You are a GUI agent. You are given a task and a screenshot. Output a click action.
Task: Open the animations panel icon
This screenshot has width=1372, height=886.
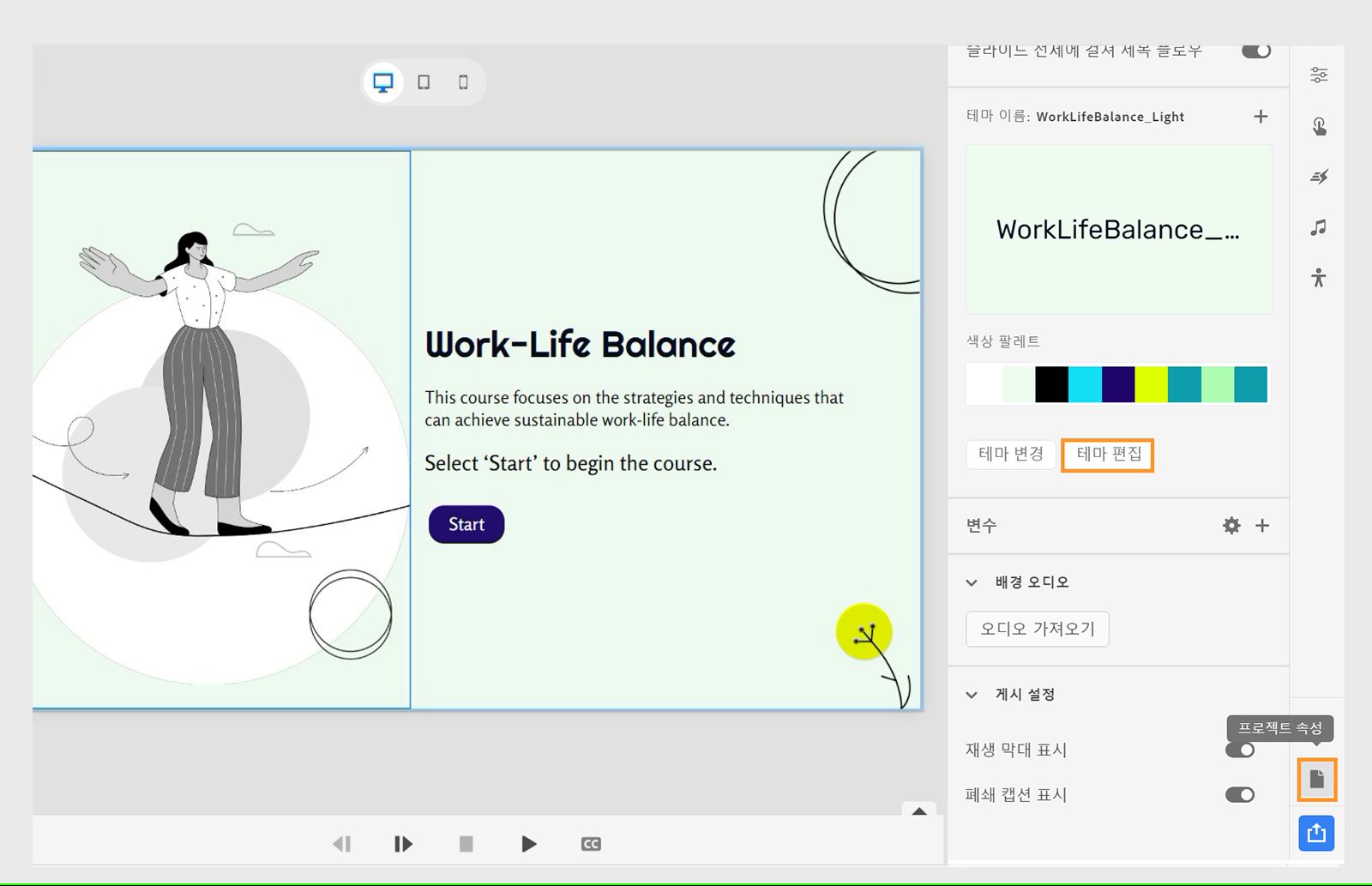point(1319,177)
